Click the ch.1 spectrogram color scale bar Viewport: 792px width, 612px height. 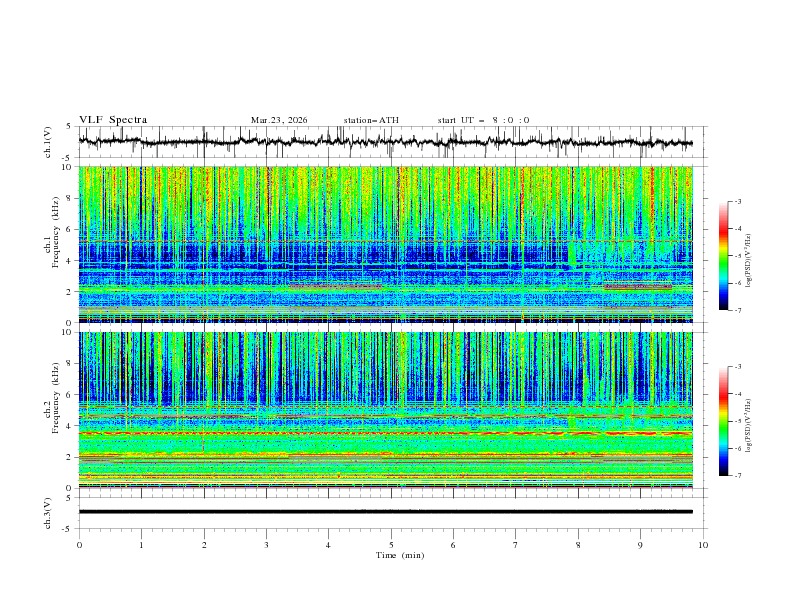coord(724,256)
